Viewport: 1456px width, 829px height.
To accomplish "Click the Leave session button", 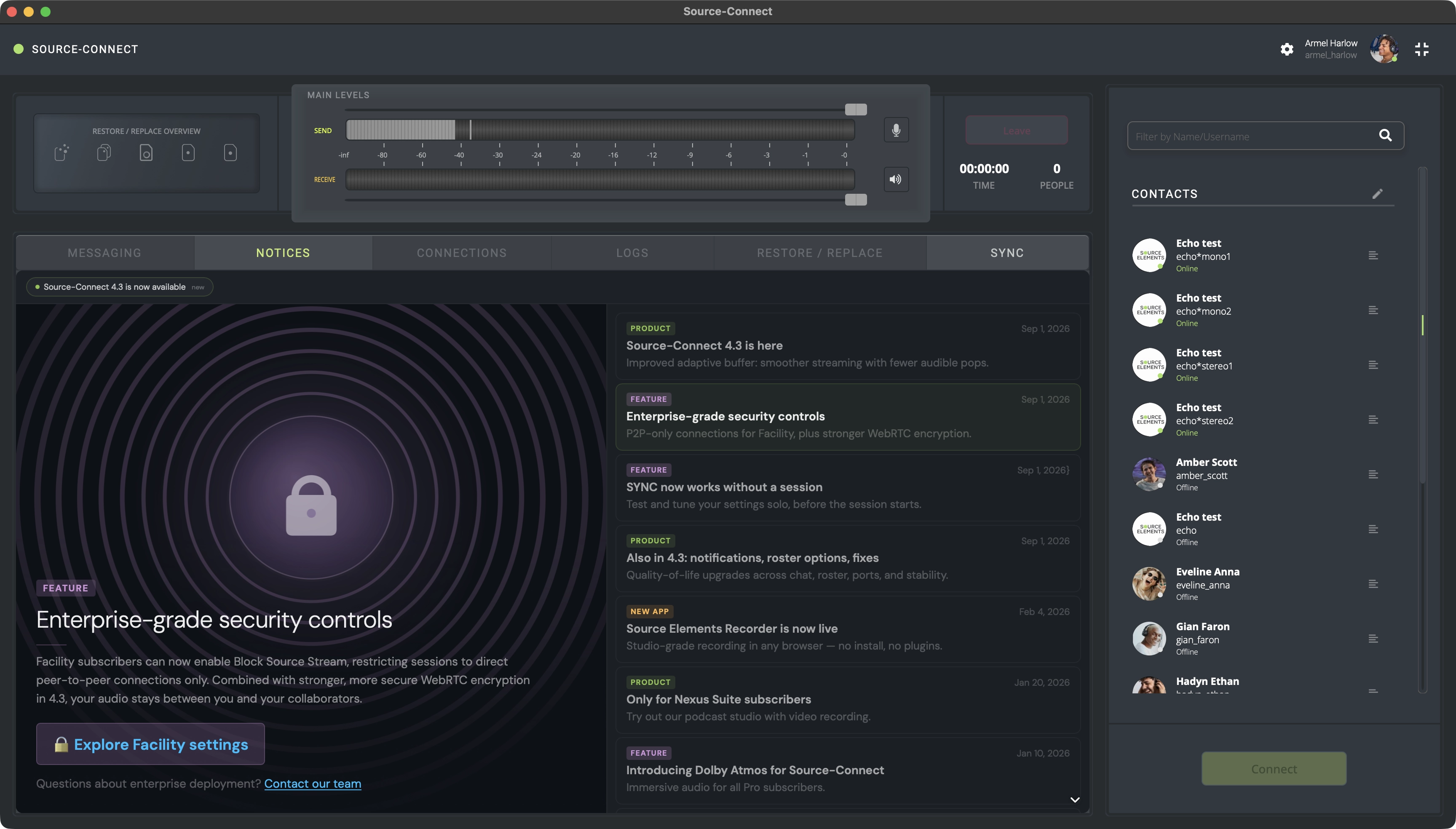I will pos(1017,131).
